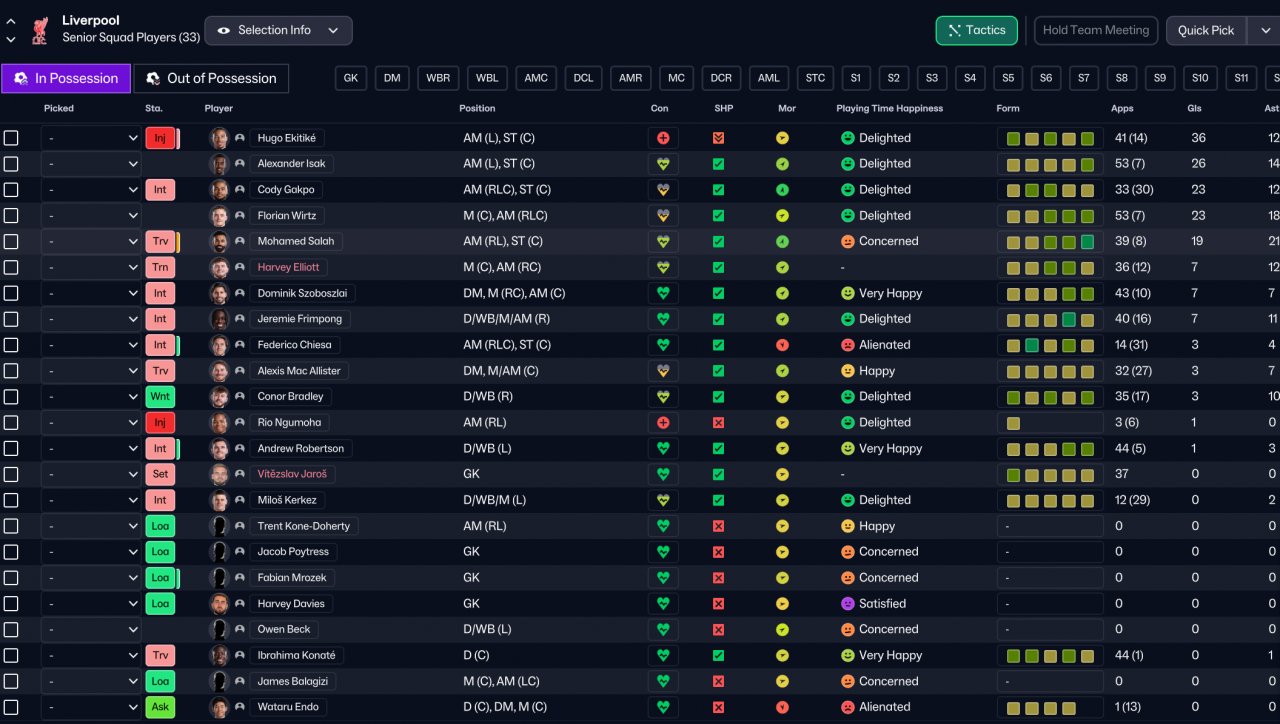1280x724 pixels.
Task: Click Harvey Elliott's Trn status badge
Action: [160, 267]
